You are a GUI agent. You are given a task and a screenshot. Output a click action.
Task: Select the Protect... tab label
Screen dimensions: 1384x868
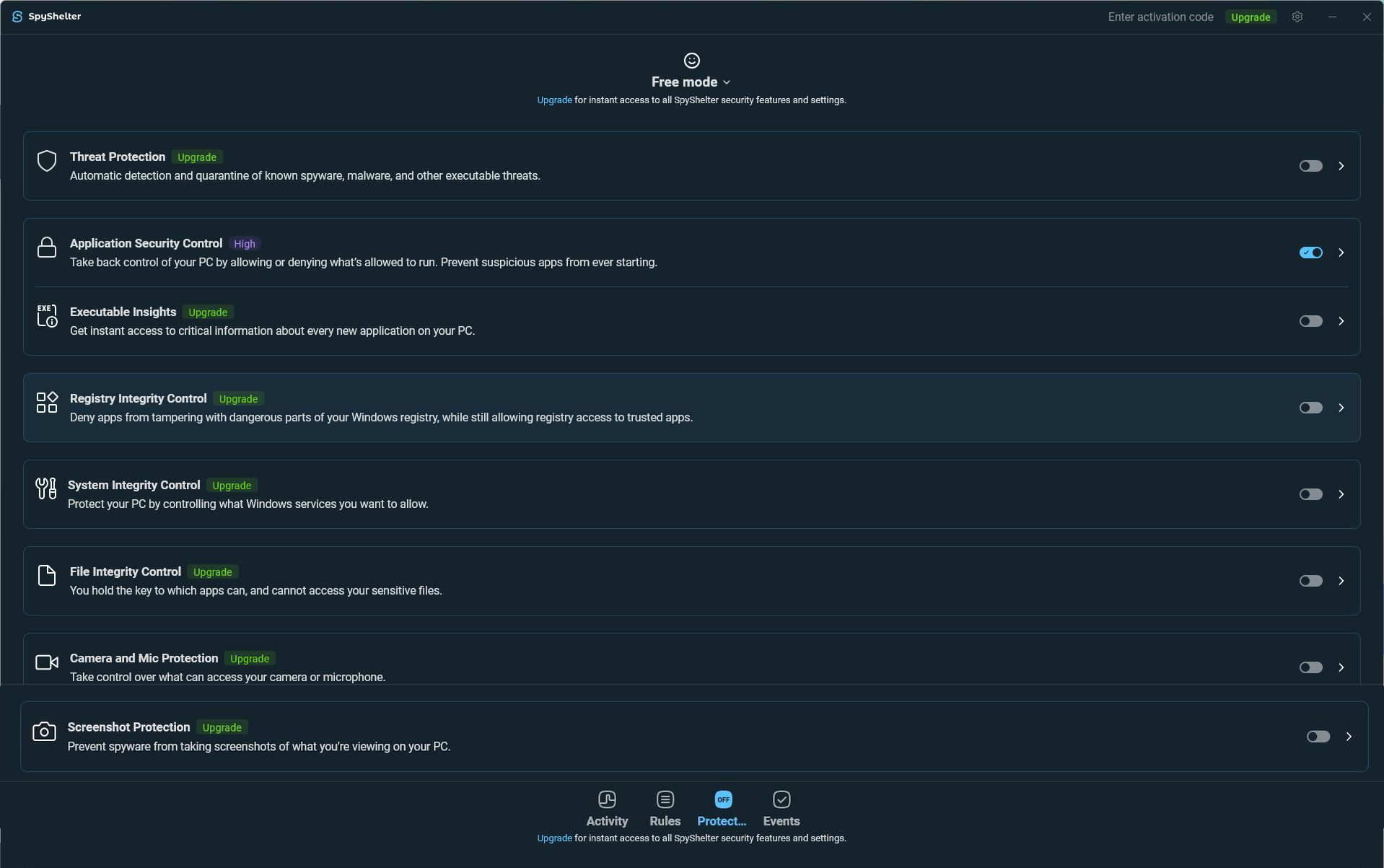(722, 821)
